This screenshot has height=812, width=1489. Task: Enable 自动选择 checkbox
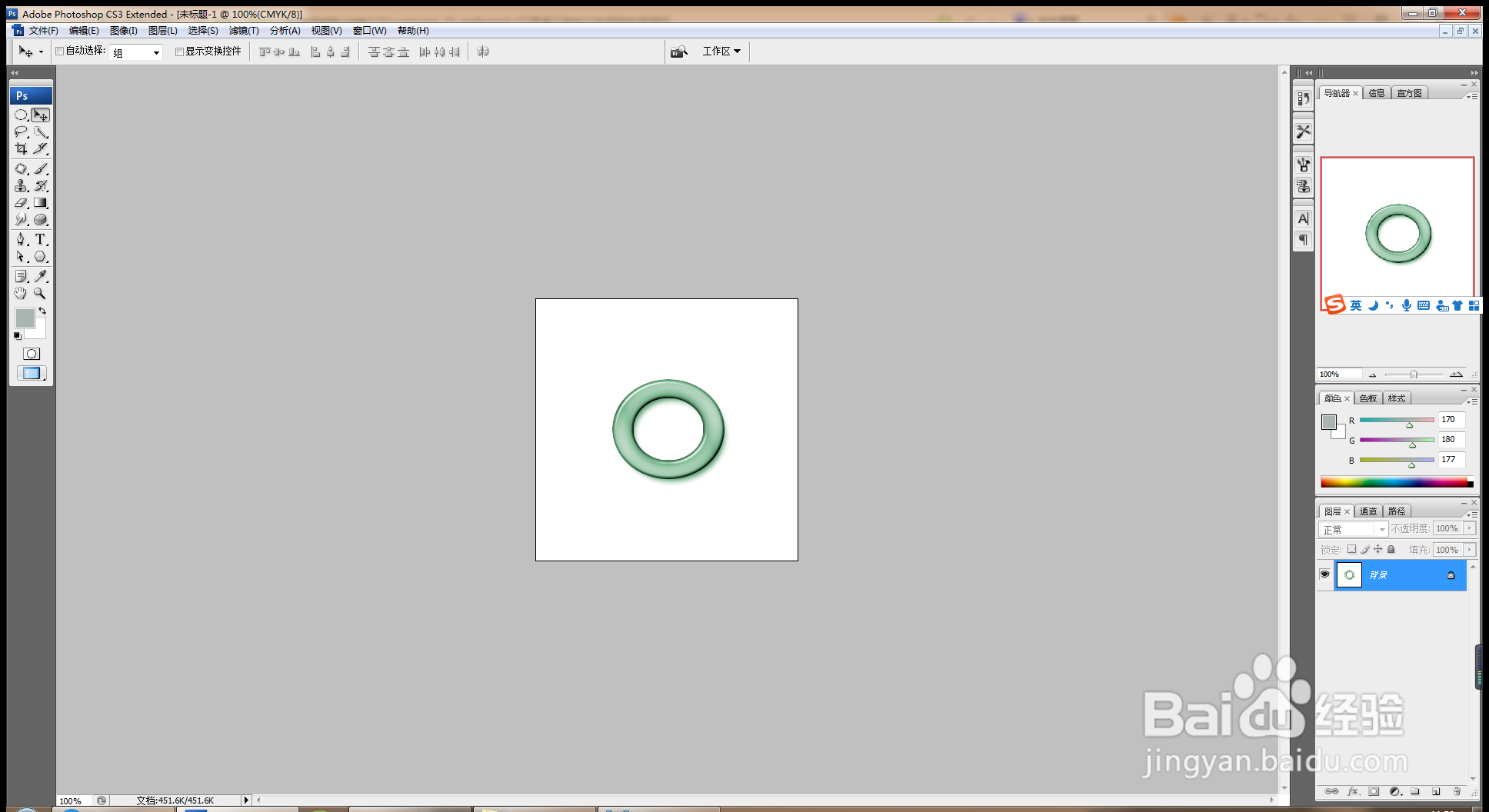coord(59,52)
